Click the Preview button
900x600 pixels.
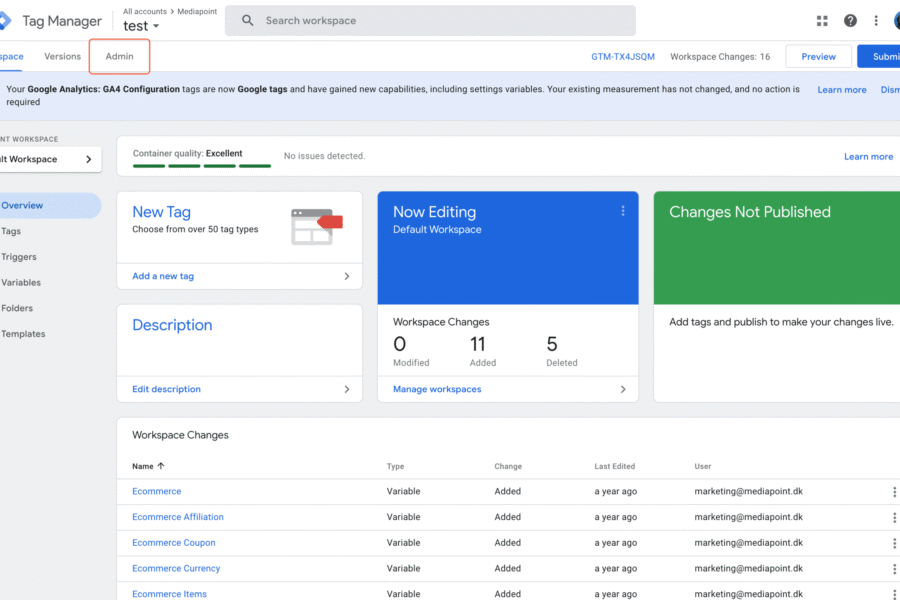pyautogui.click(x=818, y=56)
